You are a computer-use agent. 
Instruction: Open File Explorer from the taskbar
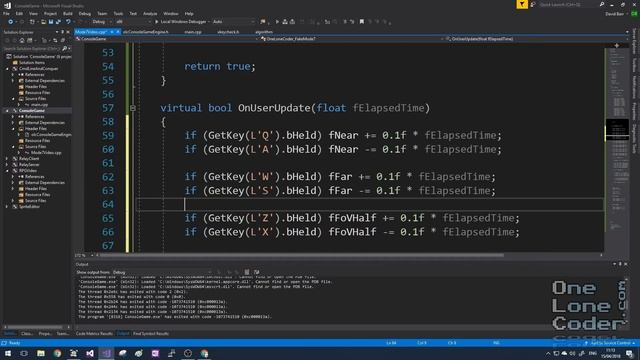pos(41,353)
